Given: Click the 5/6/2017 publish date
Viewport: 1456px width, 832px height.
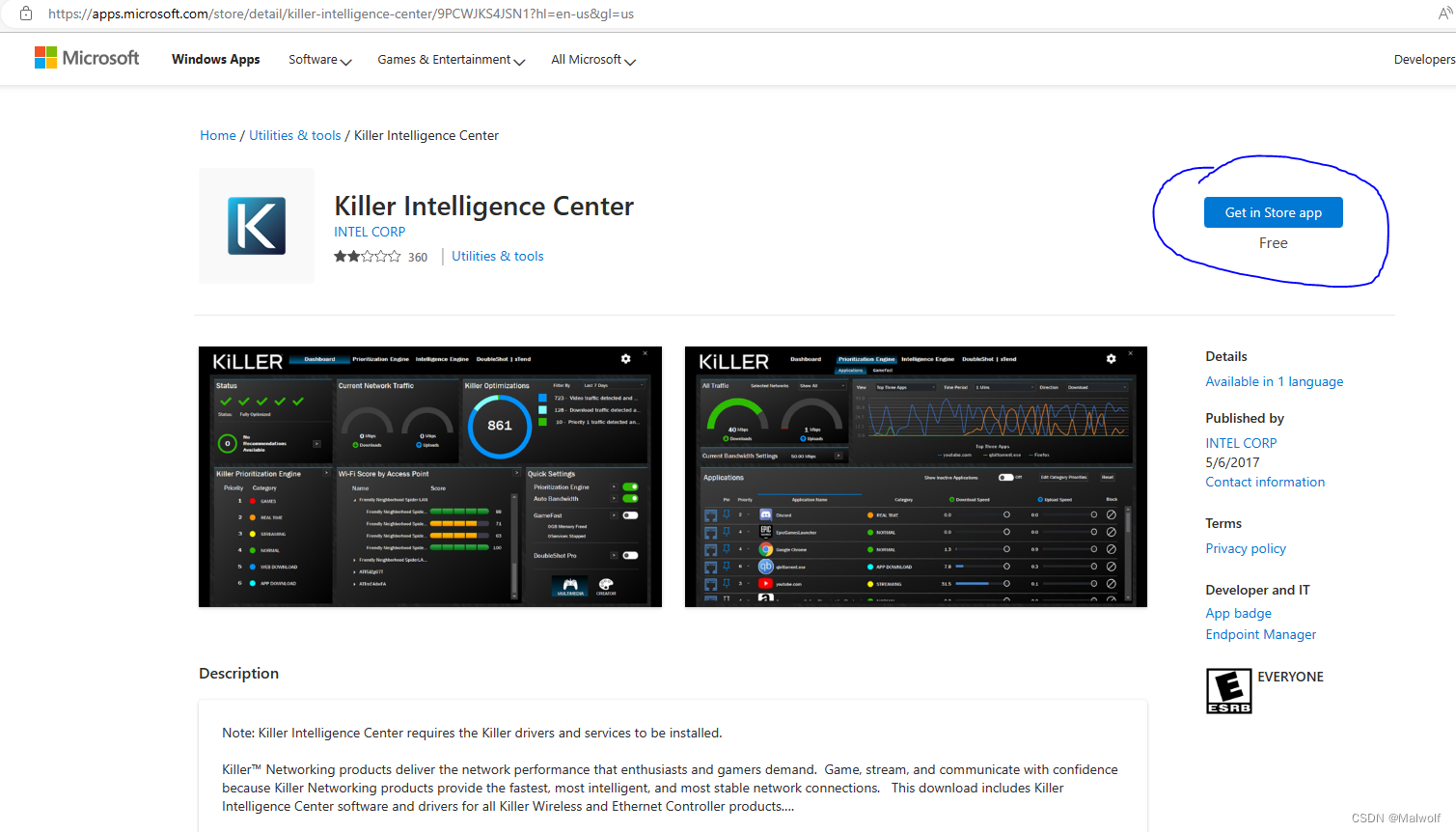Looking at the screenshot, I should (x=1232, y=463).
